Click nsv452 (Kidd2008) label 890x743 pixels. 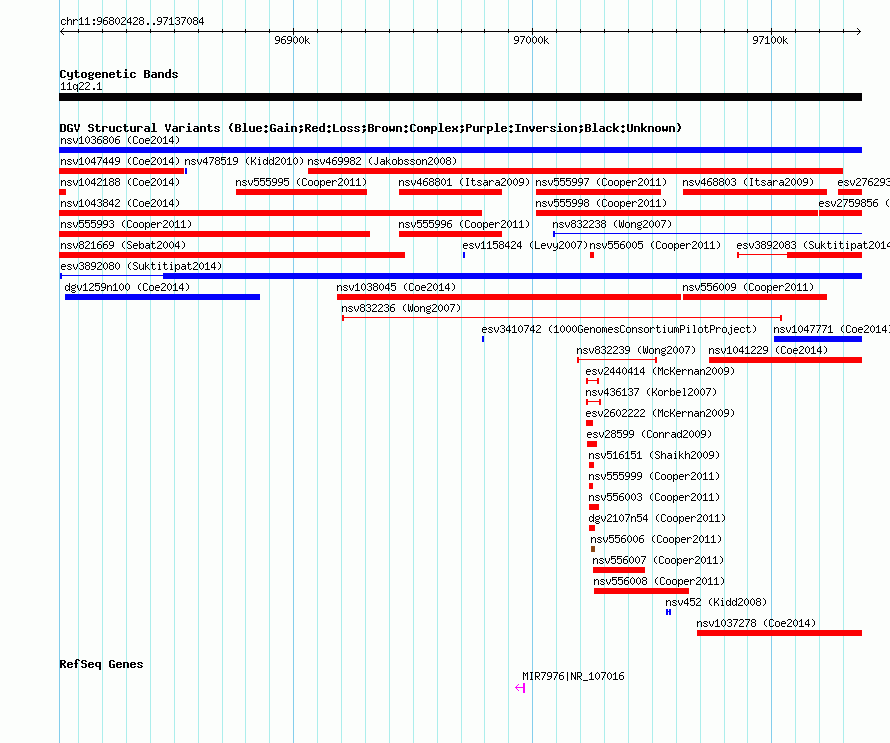(716, 602)
